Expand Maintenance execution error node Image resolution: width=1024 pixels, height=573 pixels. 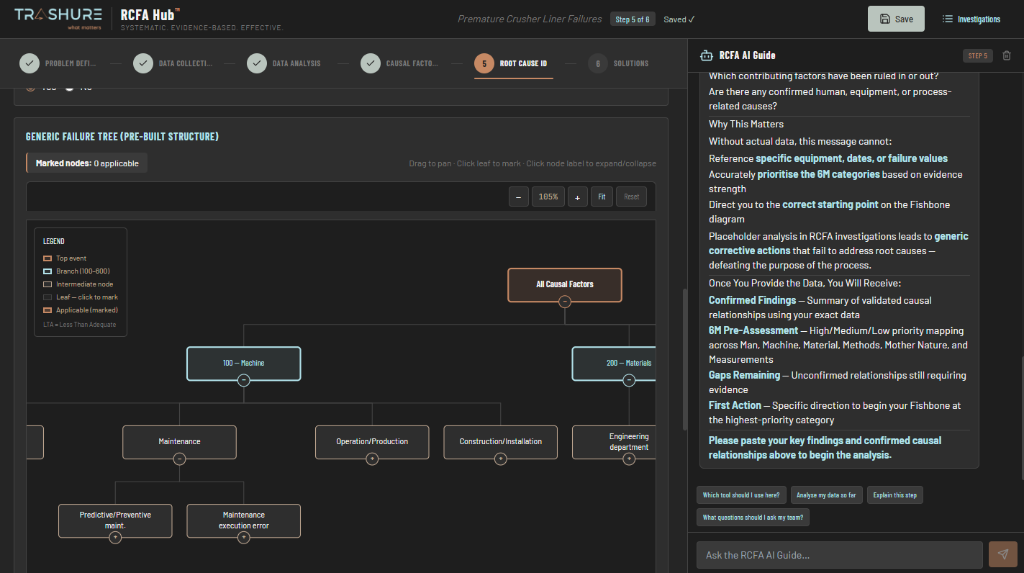[x=244, y=538]
